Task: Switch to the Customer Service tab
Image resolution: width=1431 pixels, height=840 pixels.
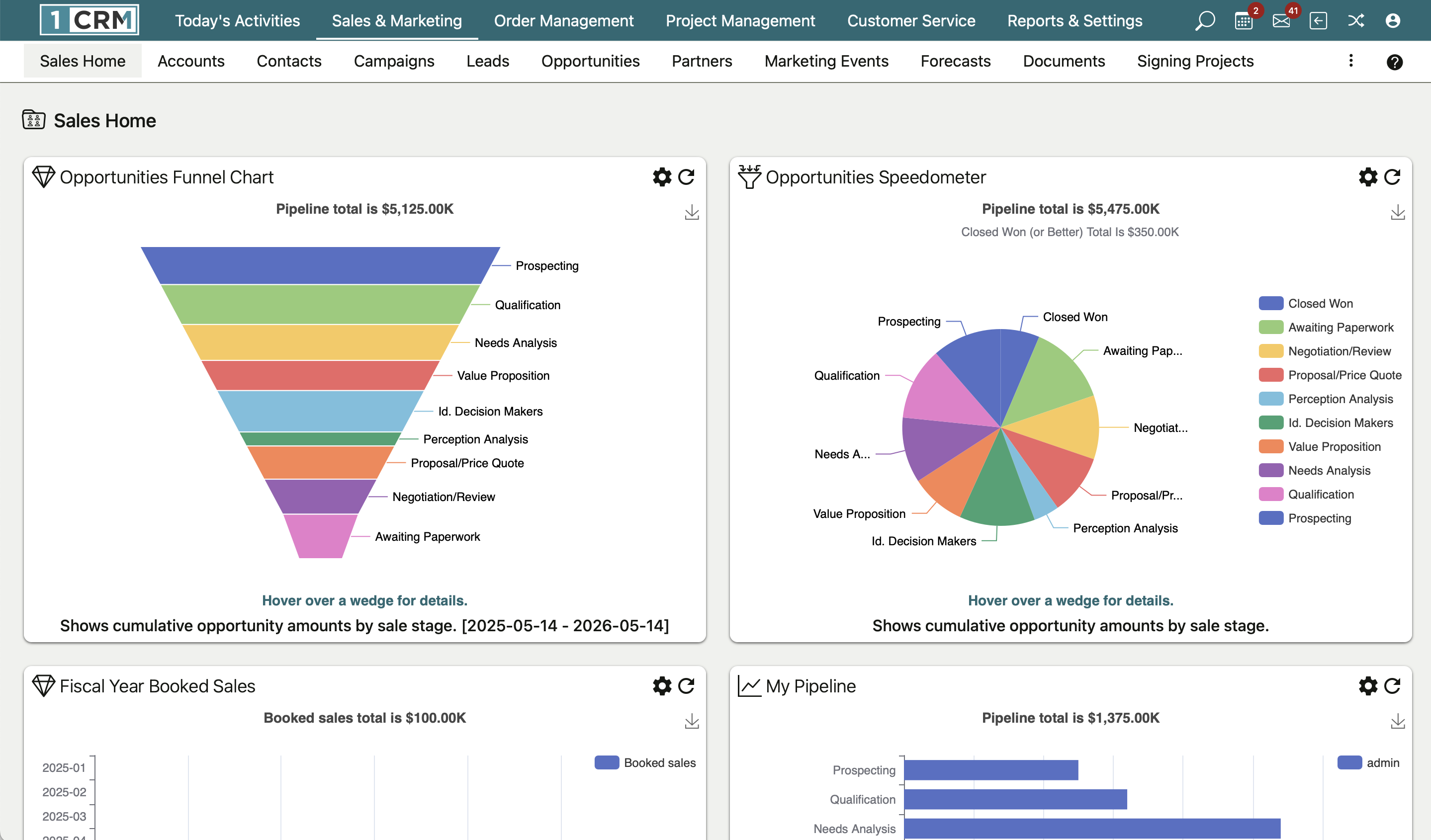Action: click(x=911, y=20)
